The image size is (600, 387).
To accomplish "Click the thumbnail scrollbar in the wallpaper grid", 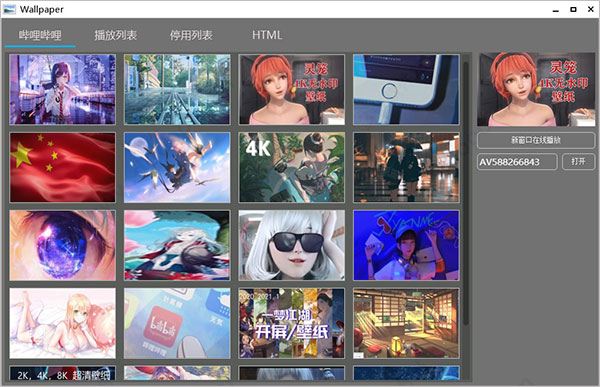I will click(x=466, y=191).
